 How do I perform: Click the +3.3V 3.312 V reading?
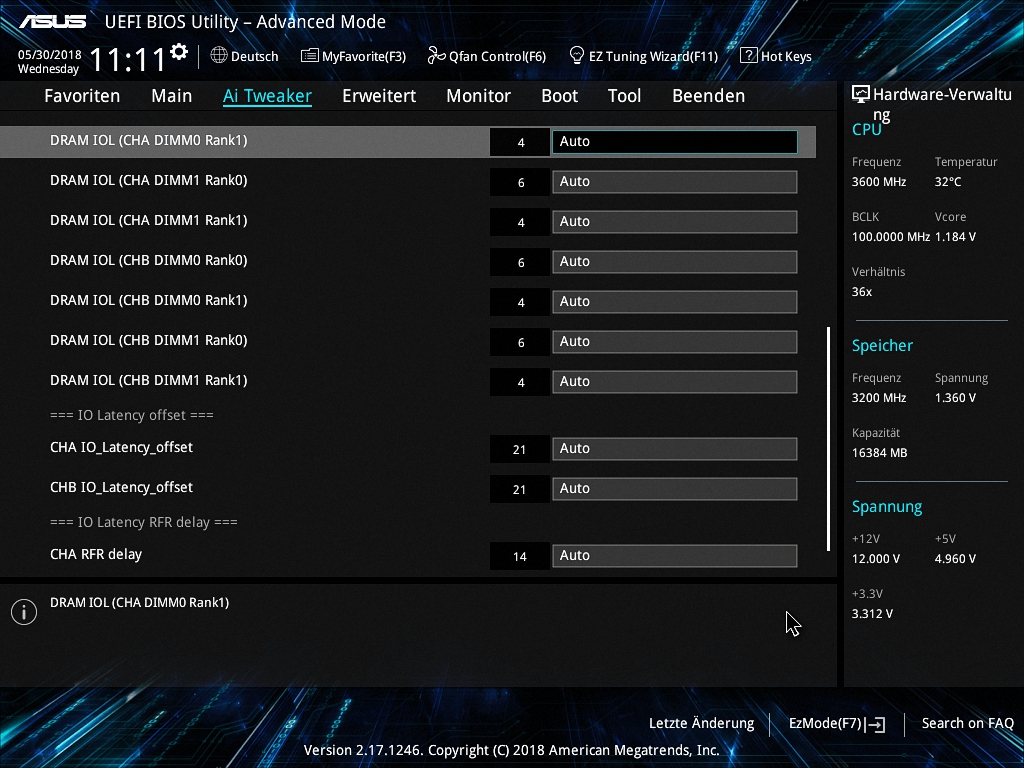point(872,614)
